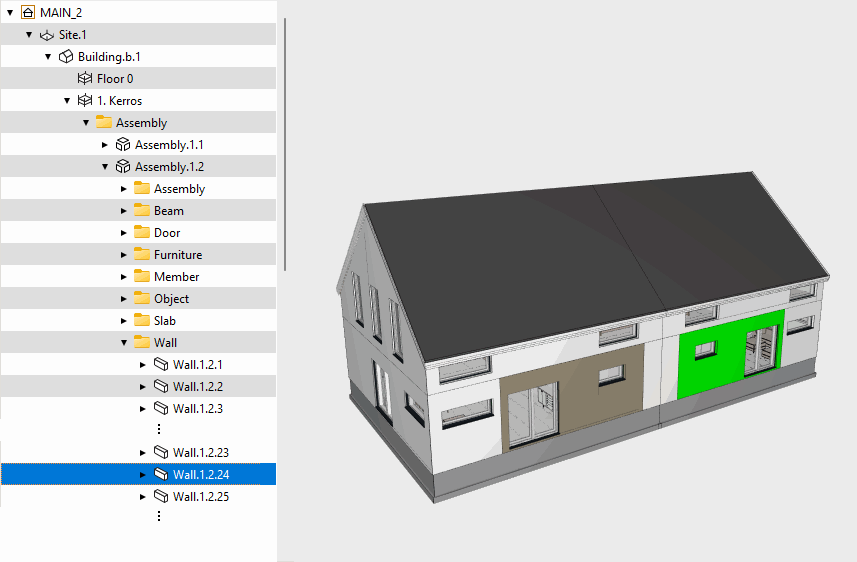Select the Slab folder item
The width and height of the screenshot is (857, 562).
(x=165, y=320)
